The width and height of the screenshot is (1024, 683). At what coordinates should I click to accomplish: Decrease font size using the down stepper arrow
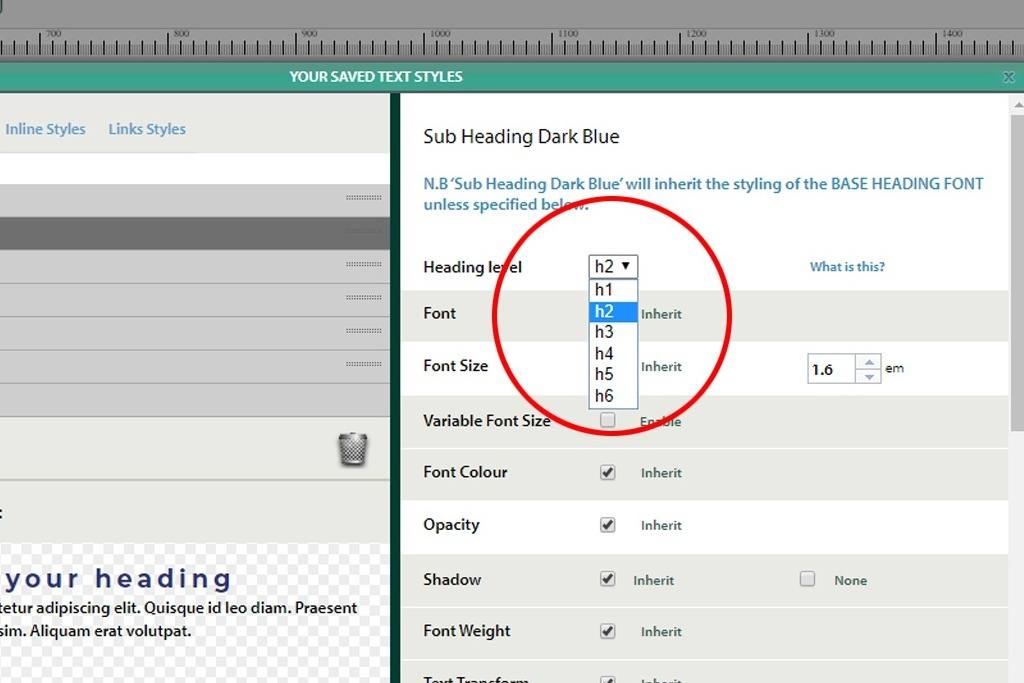868,375
